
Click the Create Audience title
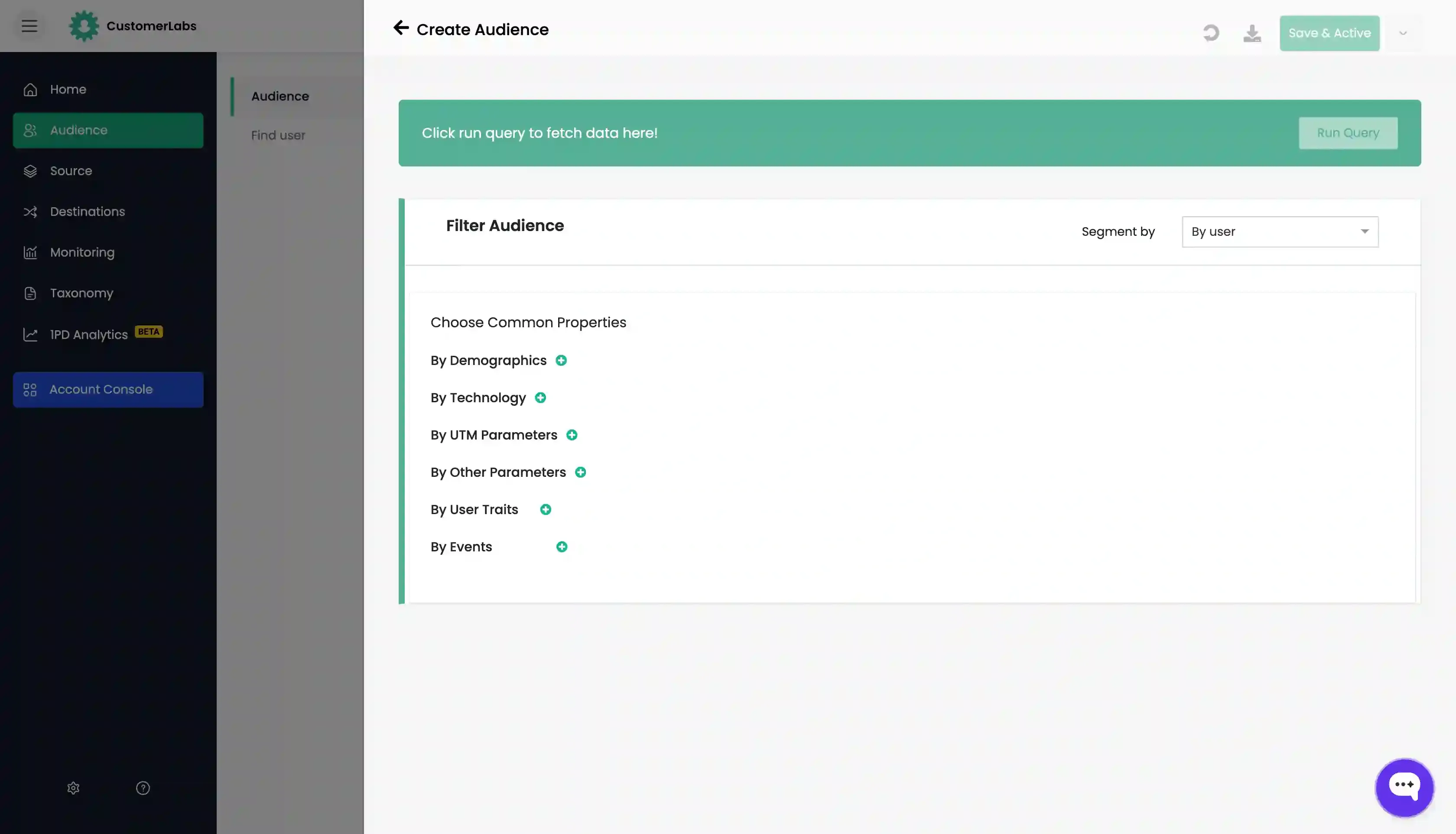pos(482,29)
